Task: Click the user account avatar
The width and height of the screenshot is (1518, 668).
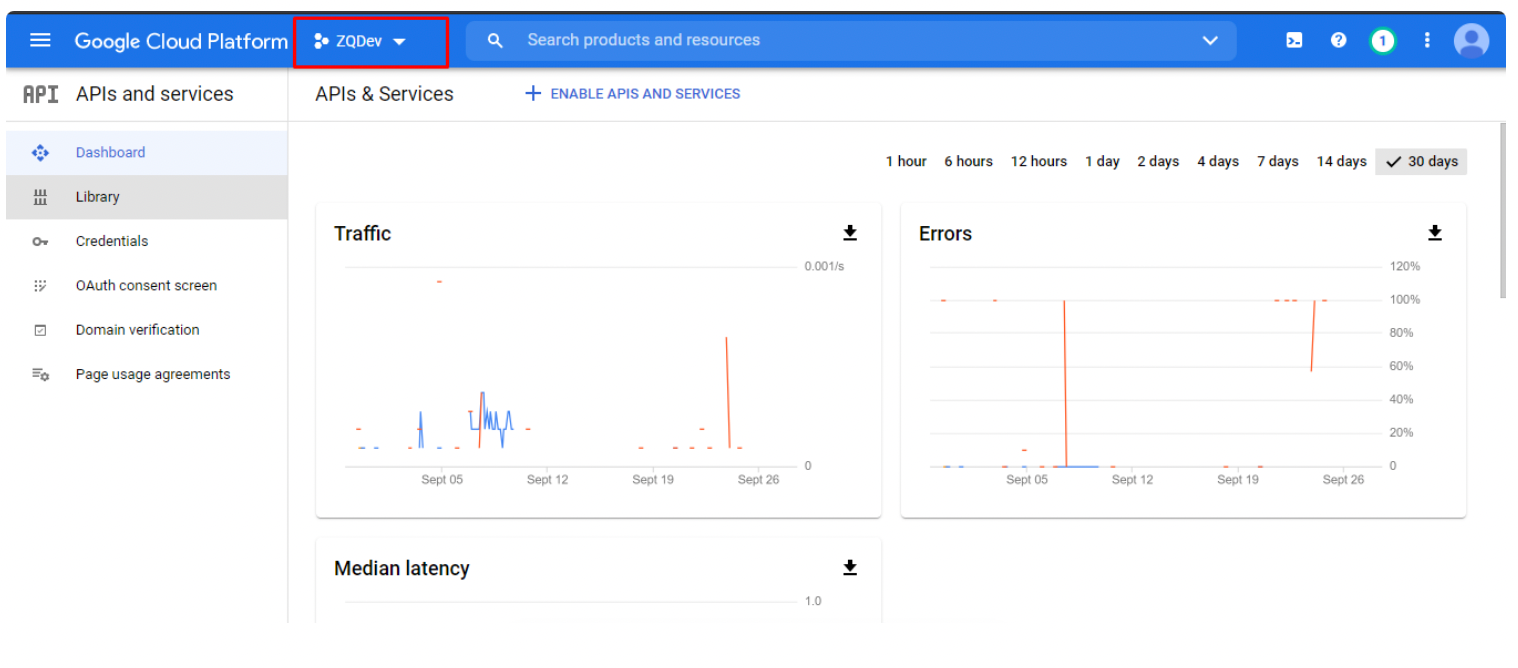Action: (1471, 41)
